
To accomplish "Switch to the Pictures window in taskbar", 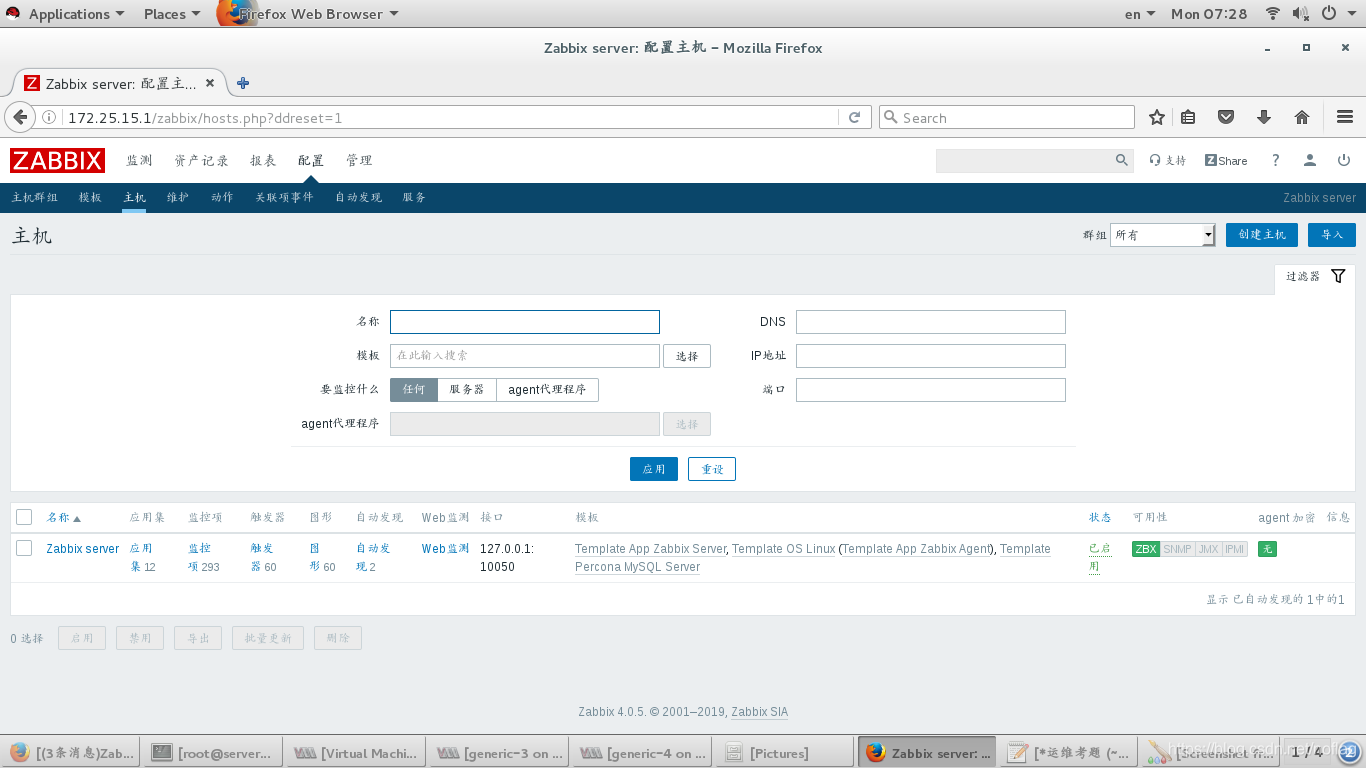I will tap(783, 753).
